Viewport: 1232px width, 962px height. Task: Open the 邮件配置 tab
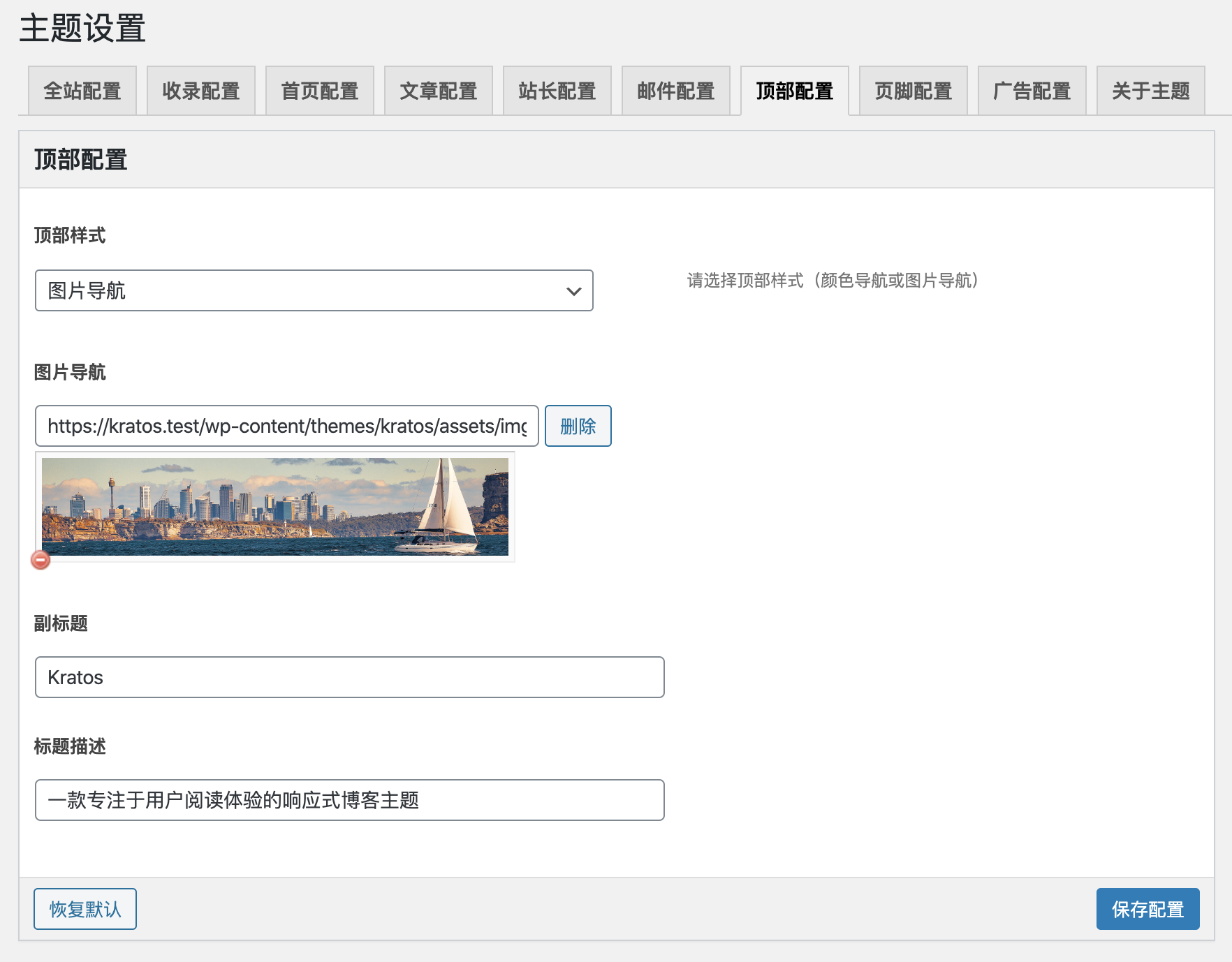click(x=675, y=90)
